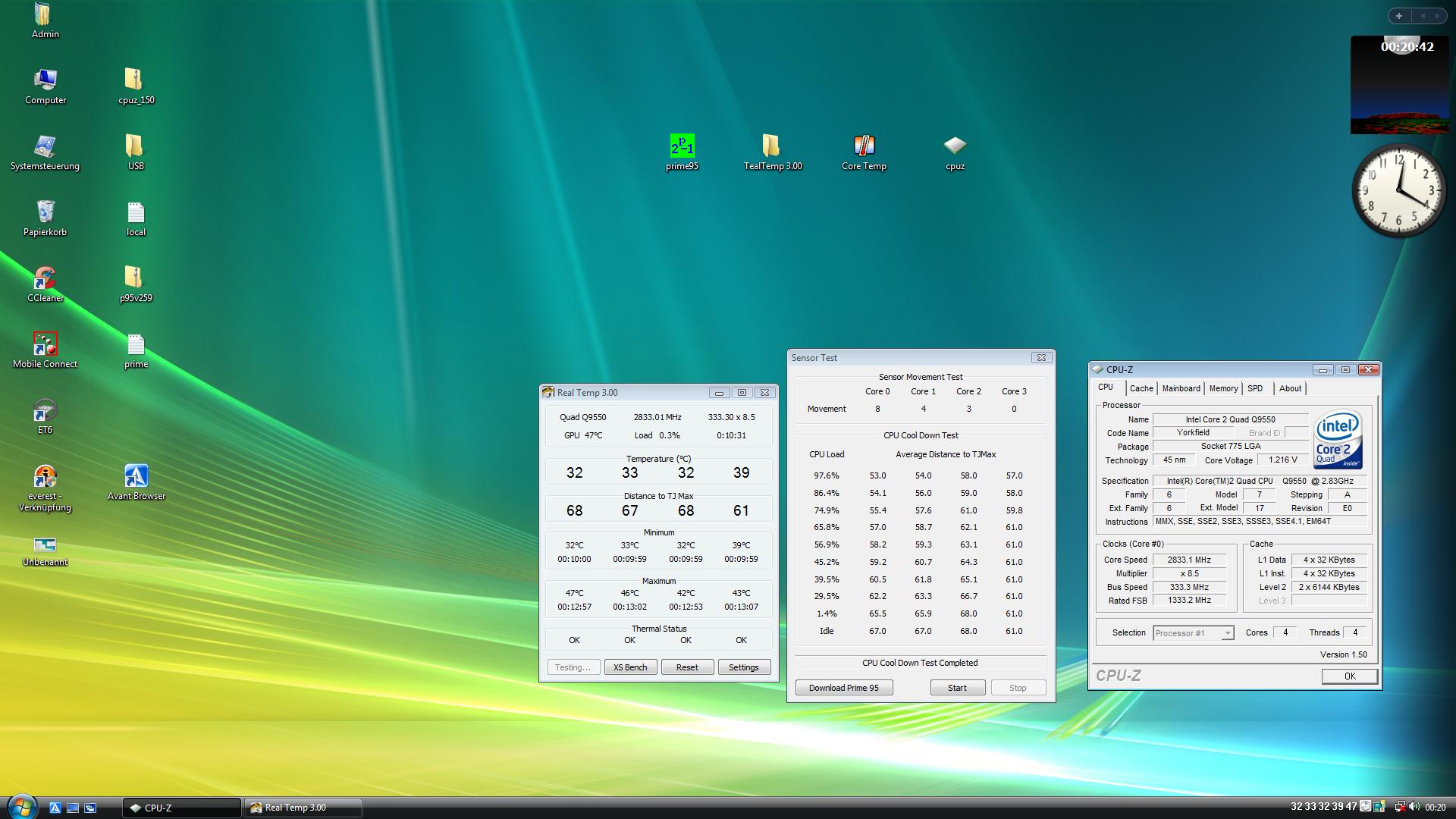Open the CCleaner desktop shortcut
Image resolution: width=1456 pixels, height=819 pixels.
(x=45, y=279)
